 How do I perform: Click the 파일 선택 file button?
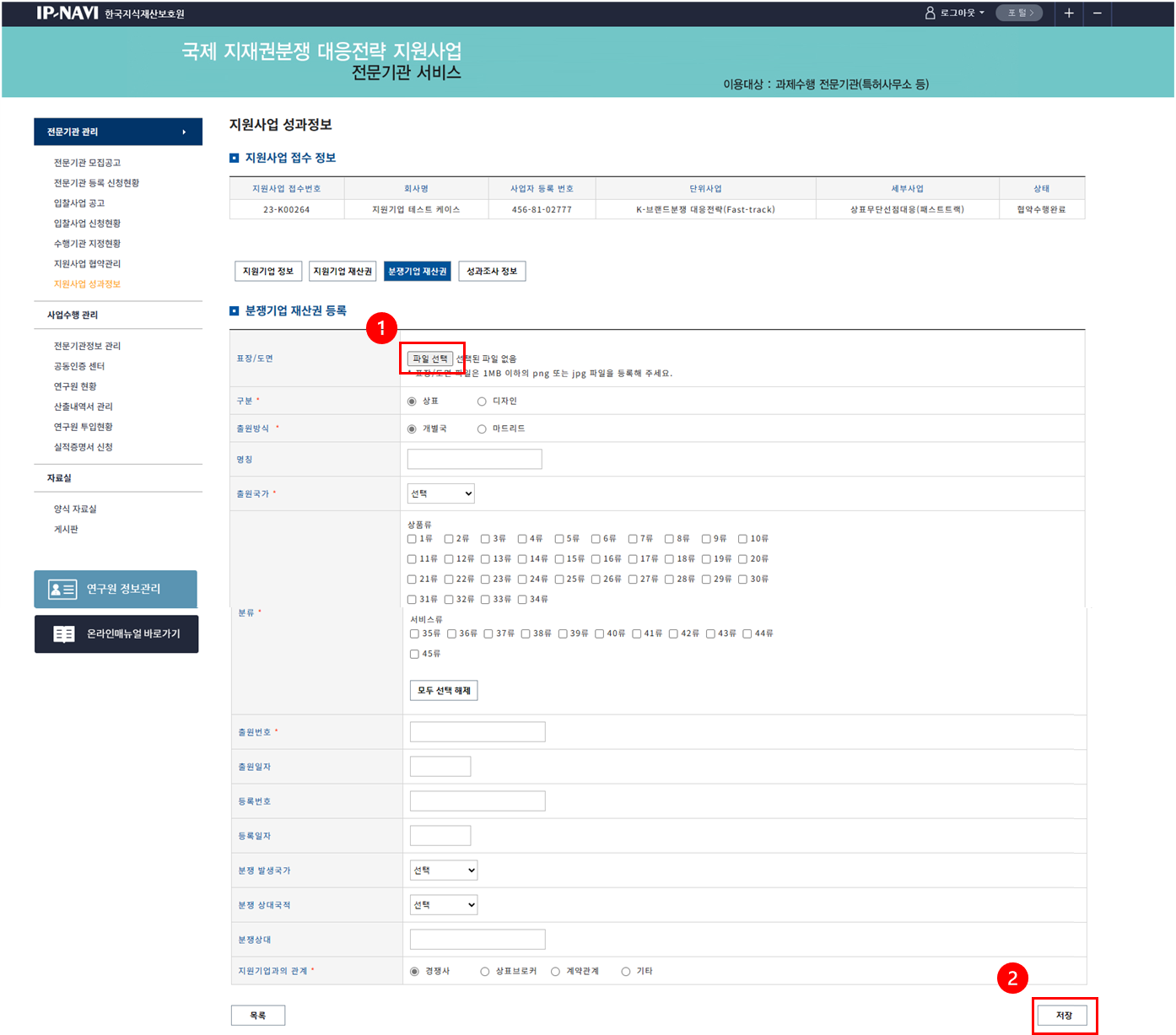430,358
